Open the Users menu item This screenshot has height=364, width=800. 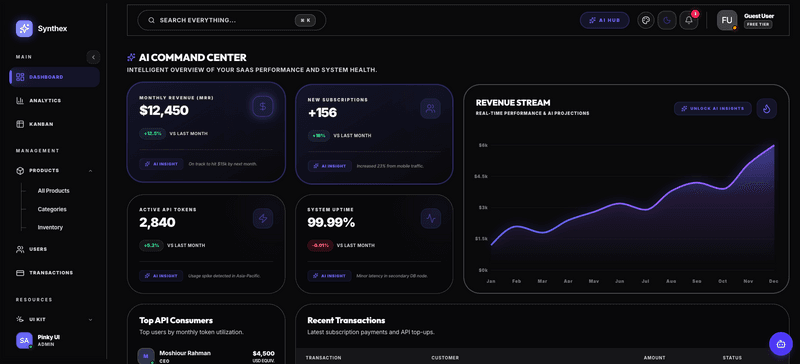[55, 249]
